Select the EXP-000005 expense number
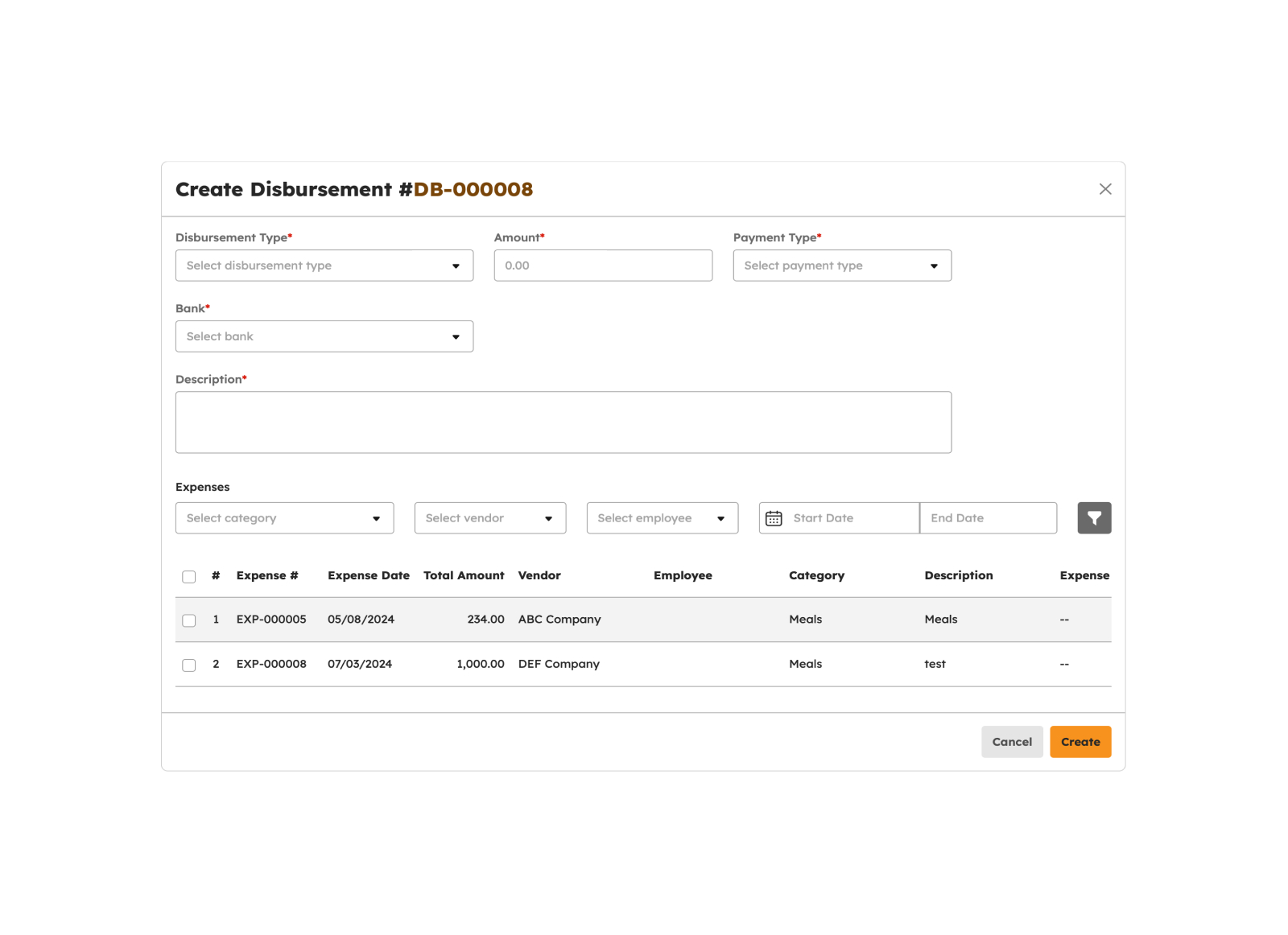Viewport: 1288px width, 935px height. [x=271, y=620]
